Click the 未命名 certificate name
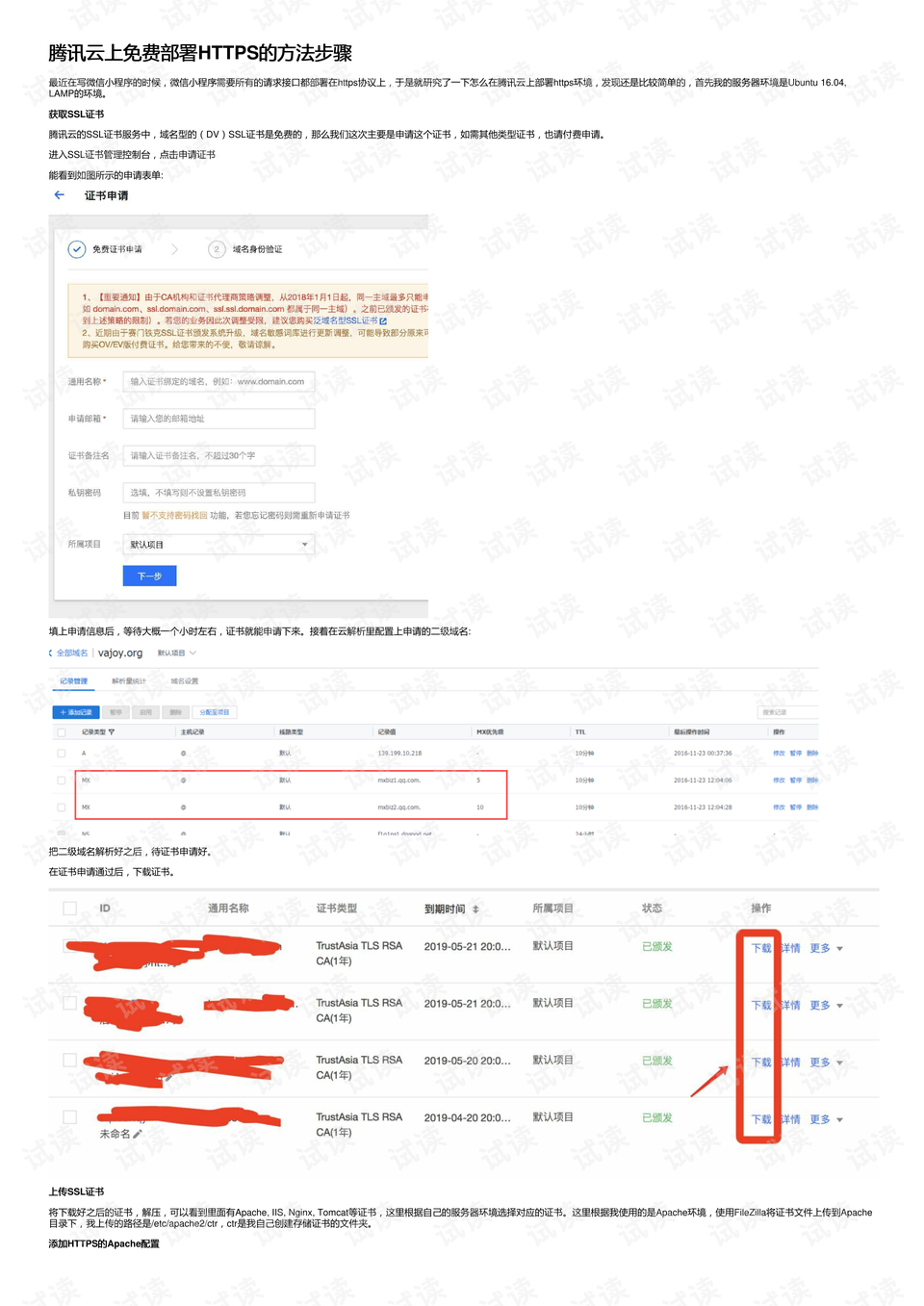924x1306 pixels. pos(115,1134)
